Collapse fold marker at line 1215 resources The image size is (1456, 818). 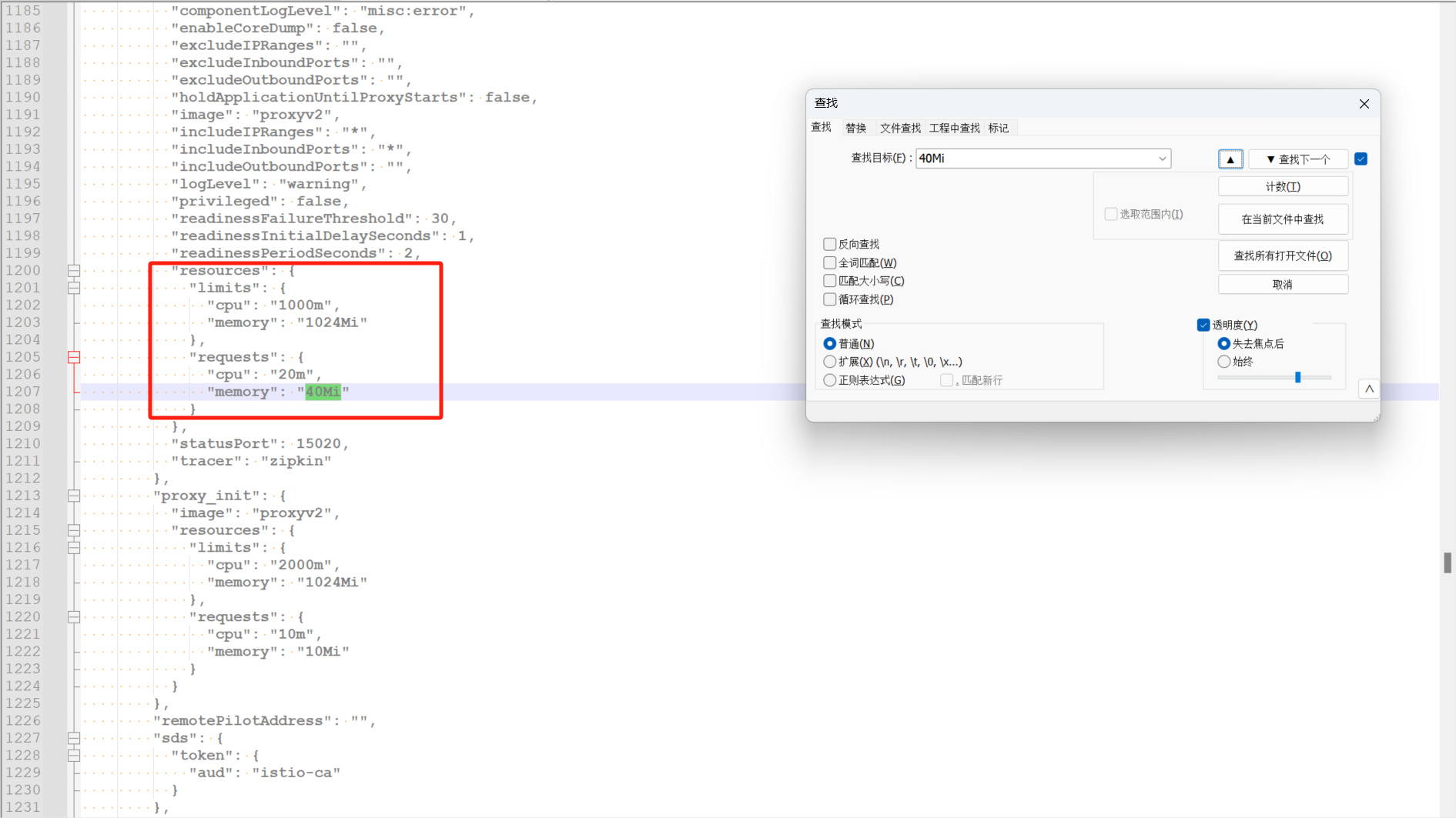[74, 530]
